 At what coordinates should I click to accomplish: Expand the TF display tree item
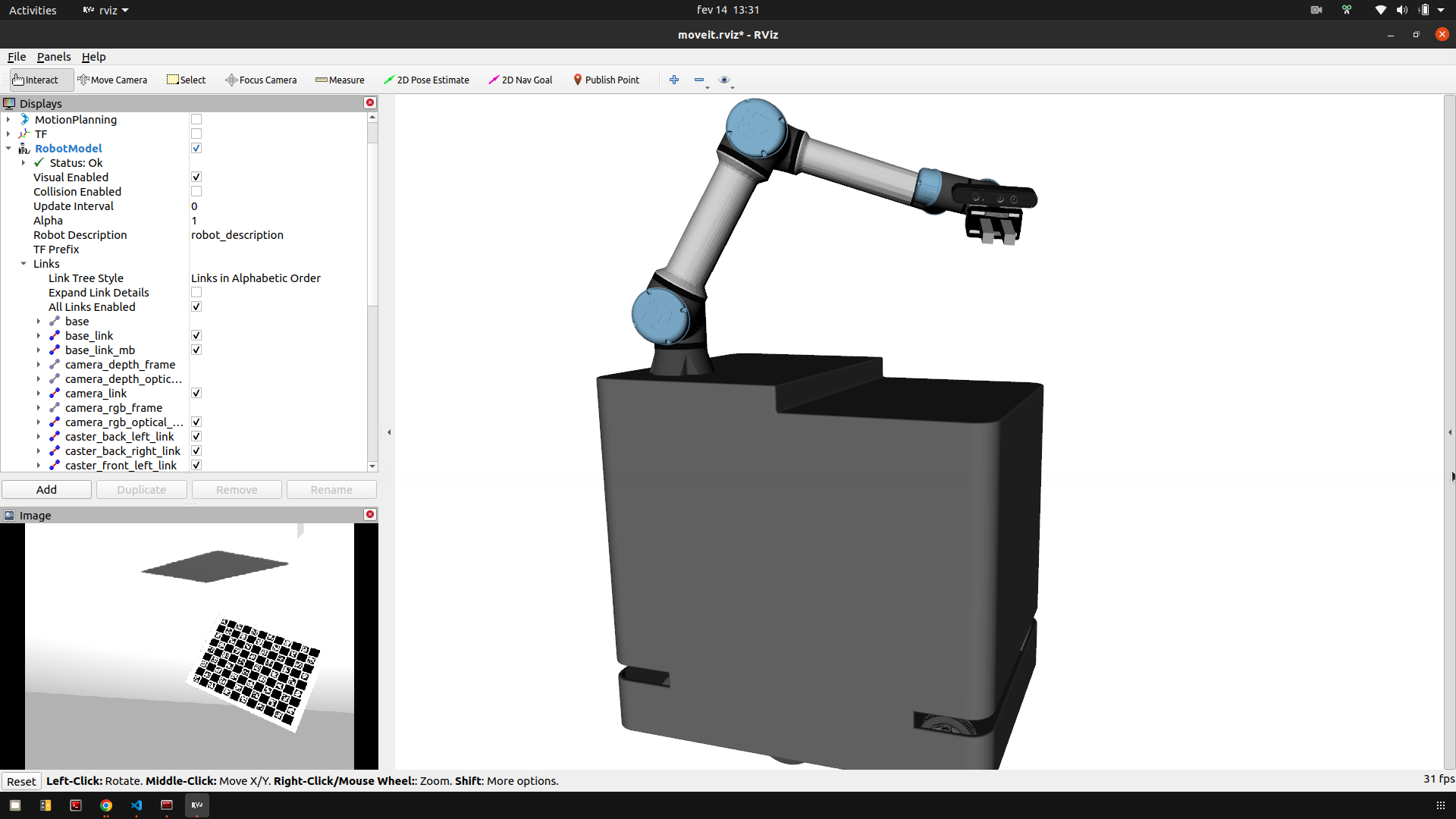click(8, 134)
